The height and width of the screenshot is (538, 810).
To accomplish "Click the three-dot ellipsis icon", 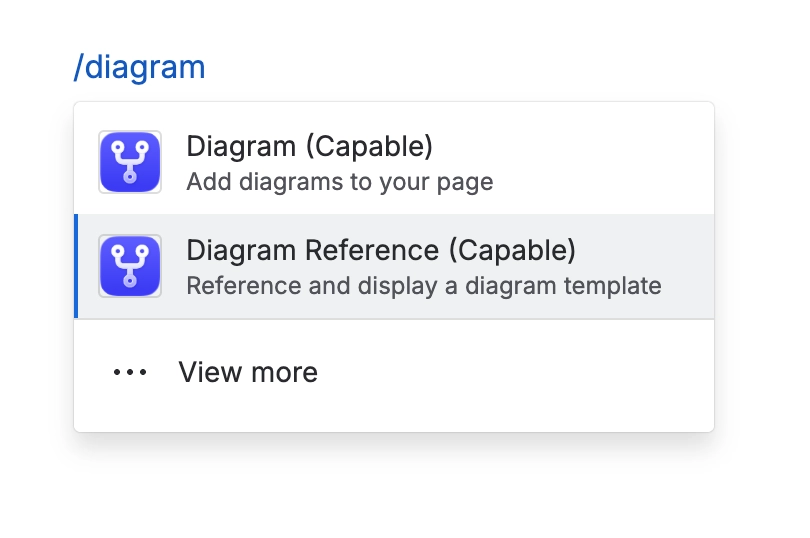I will click(x=130, y=372).
